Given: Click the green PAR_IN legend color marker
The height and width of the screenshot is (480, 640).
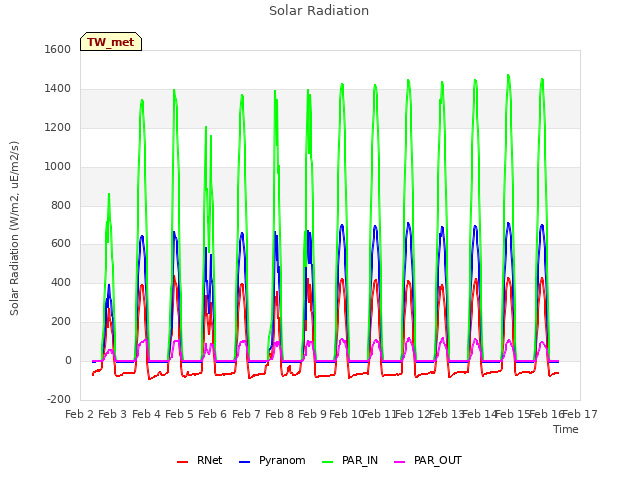Looking at the screenshot, I should click(327, 462).
